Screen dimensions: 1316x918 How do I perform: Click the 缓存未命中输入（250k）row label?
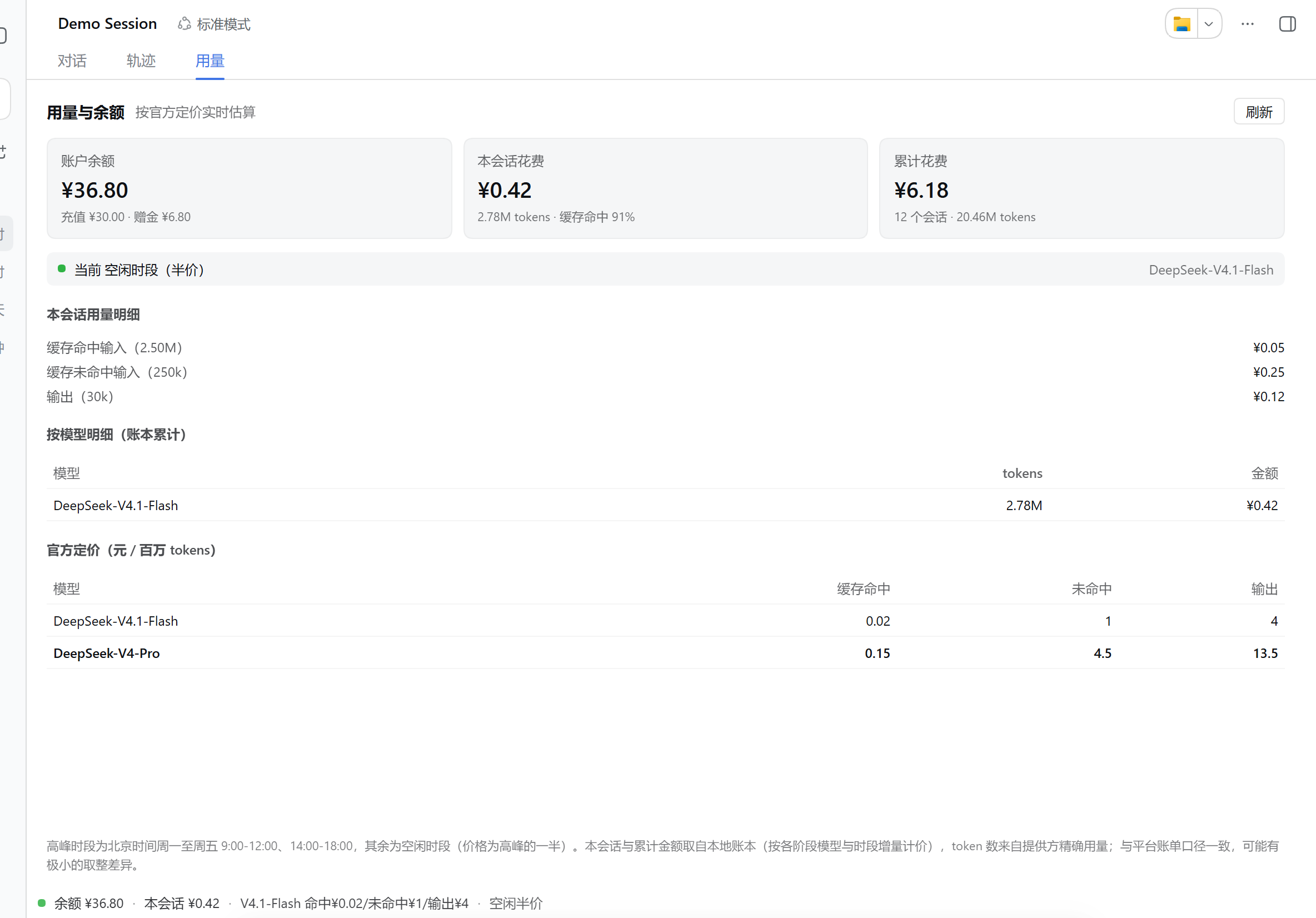pos(117,372)
